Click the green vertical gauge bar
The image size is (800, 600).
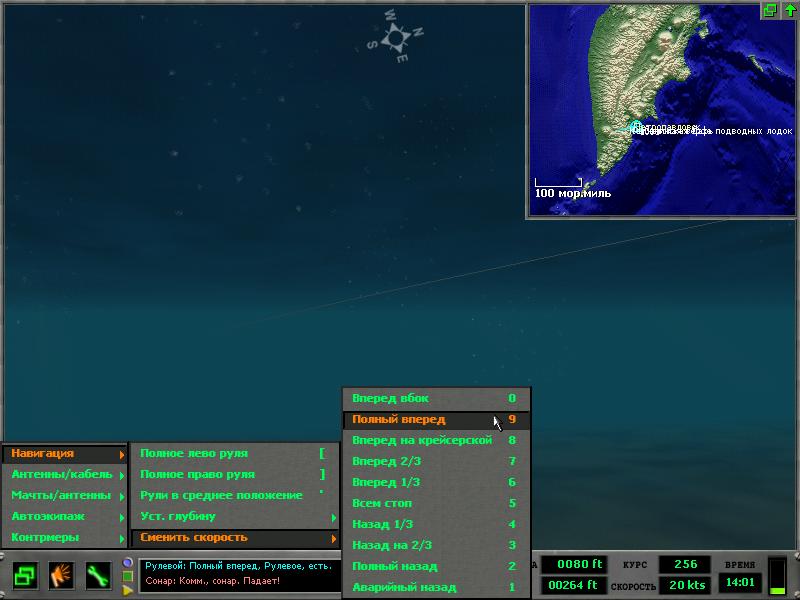[777, 576]
